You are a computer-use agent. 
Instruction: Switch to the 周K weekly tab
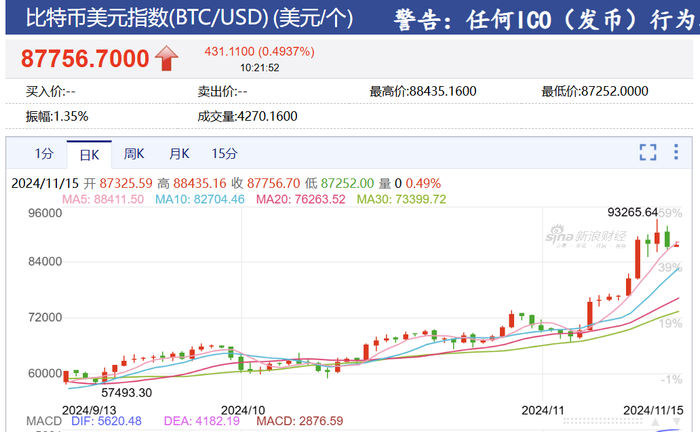134,154
